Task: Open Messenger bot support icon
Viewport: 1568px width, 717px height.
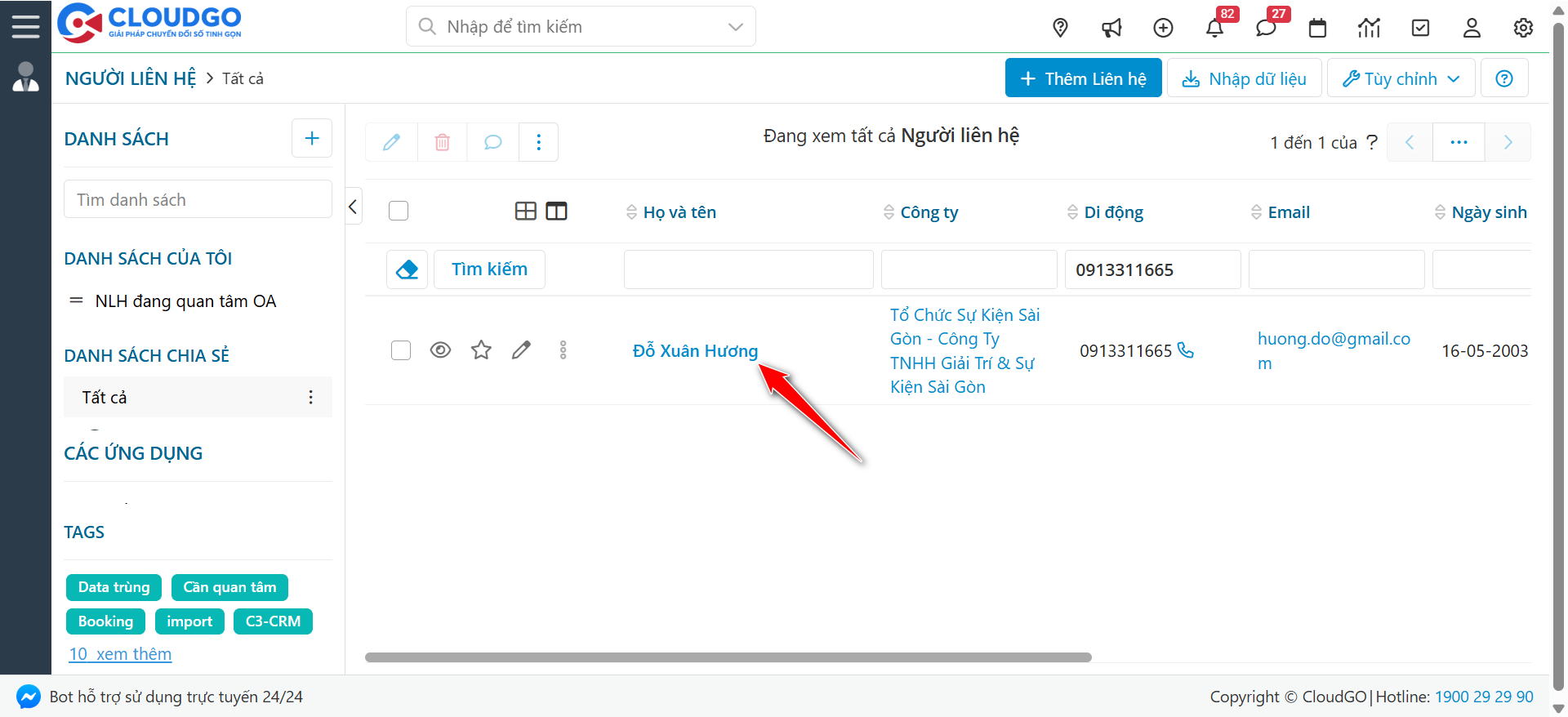Action: 29,697
